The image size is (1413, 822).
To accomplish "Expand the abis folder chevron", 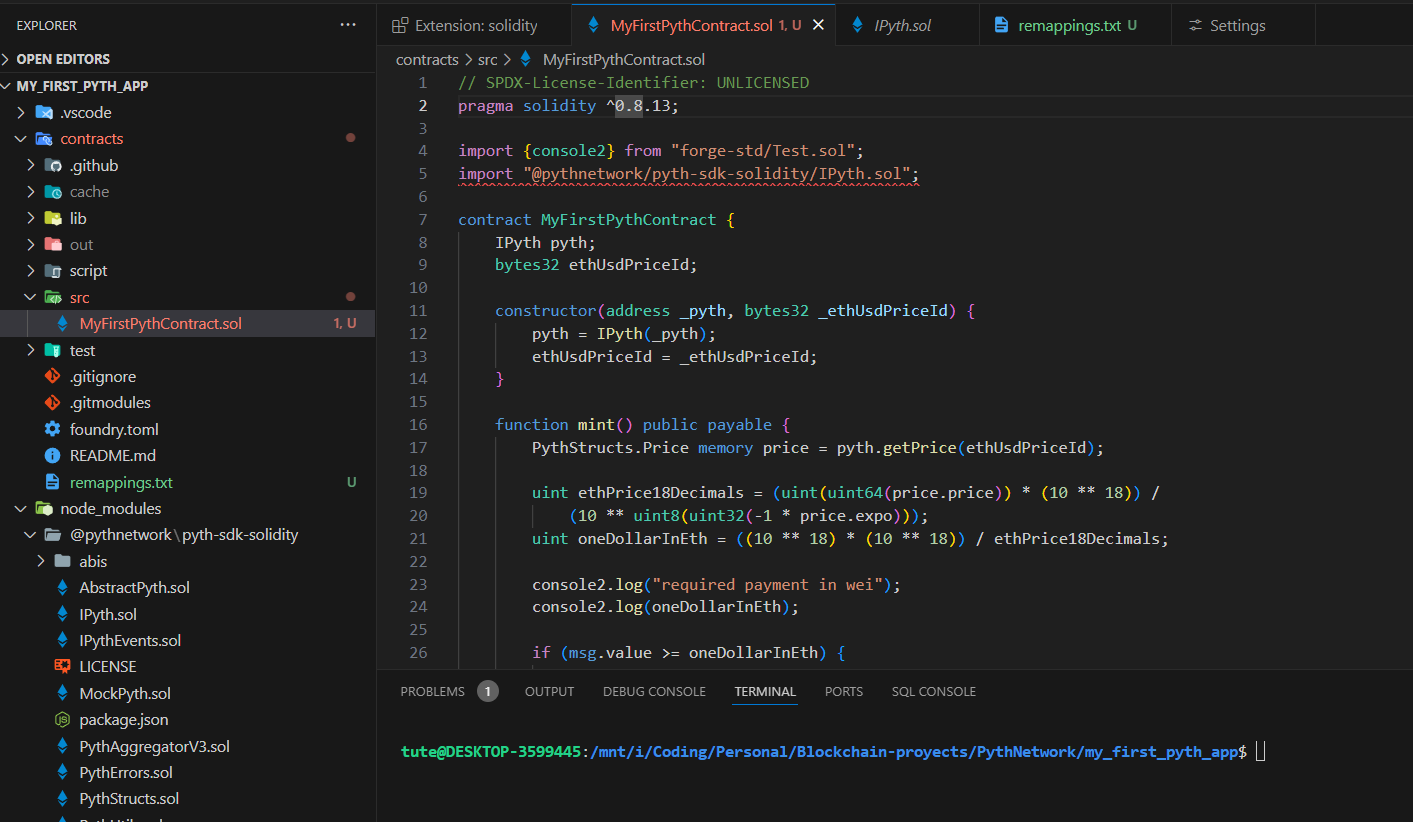I will tap(41, 561).
